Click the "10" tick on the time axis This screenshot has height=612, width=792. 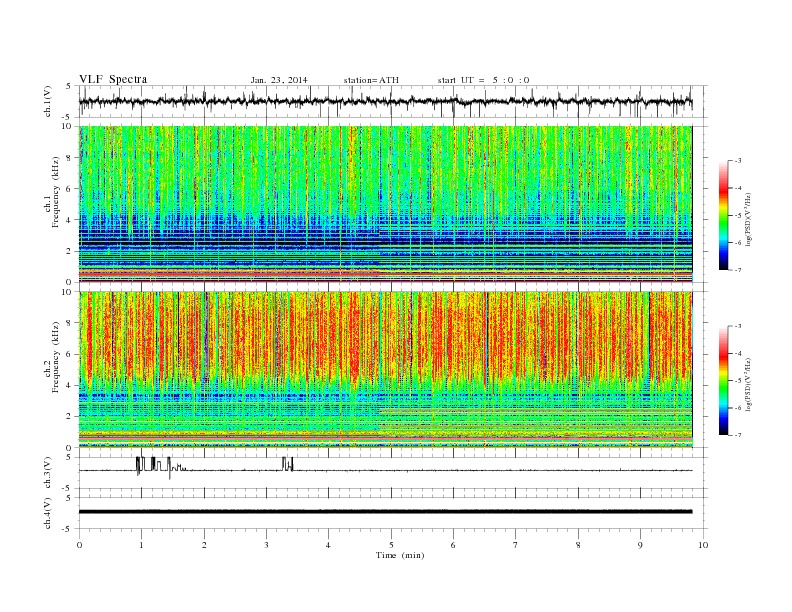click(x=703, y=545)
